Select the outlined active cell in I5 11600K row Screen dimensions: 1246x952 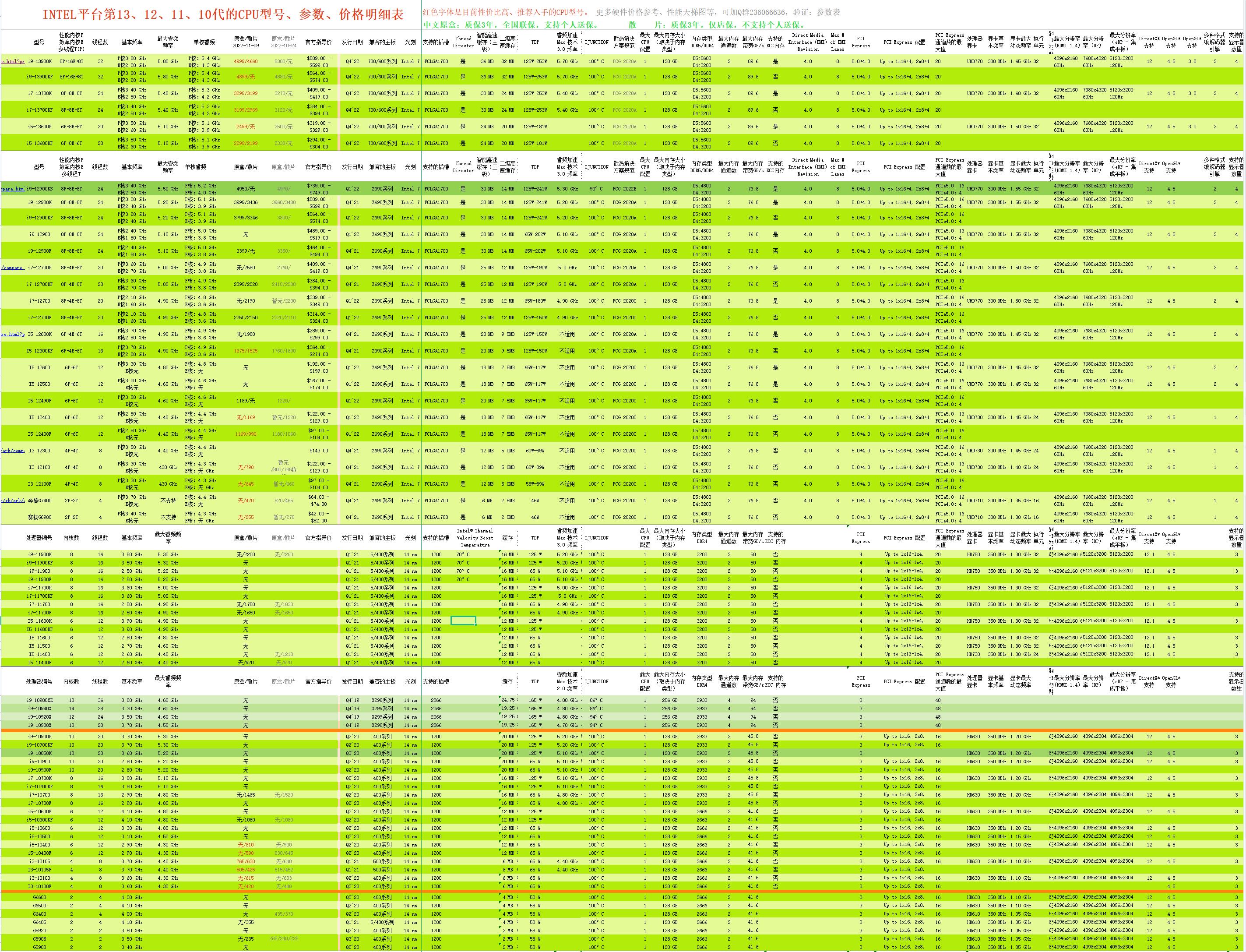click(x=463, y=621)
